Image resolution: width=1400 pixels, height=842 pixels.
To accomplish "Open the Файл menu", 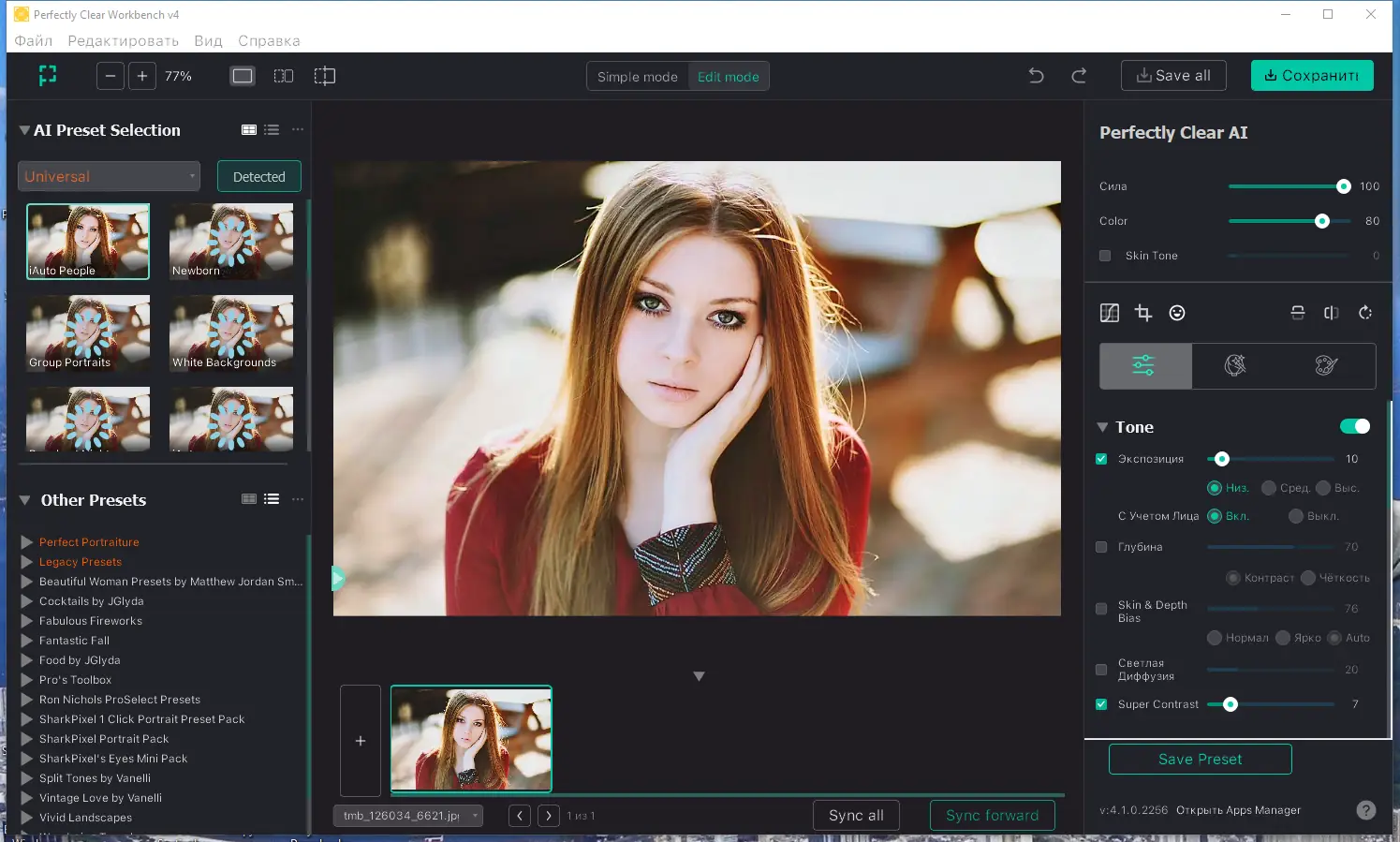I will point(34,41).
